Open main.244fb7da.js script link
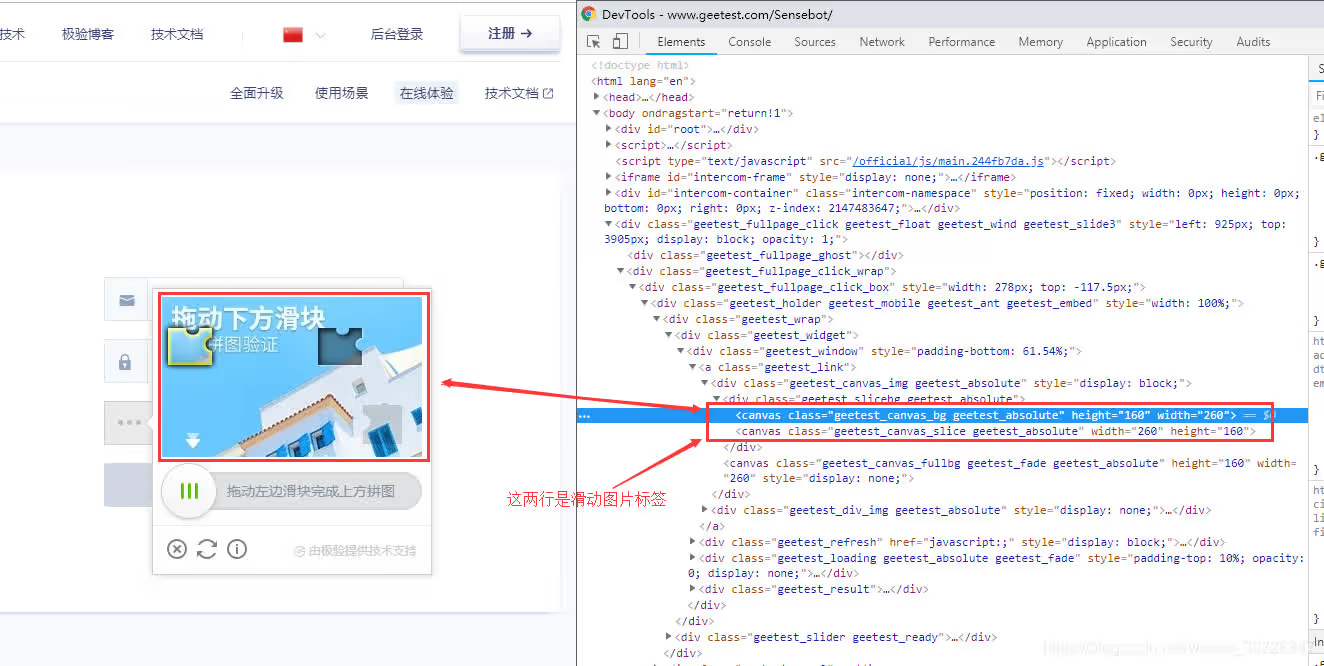This screenshot has width=1324, height=666. tap(948, 161)
